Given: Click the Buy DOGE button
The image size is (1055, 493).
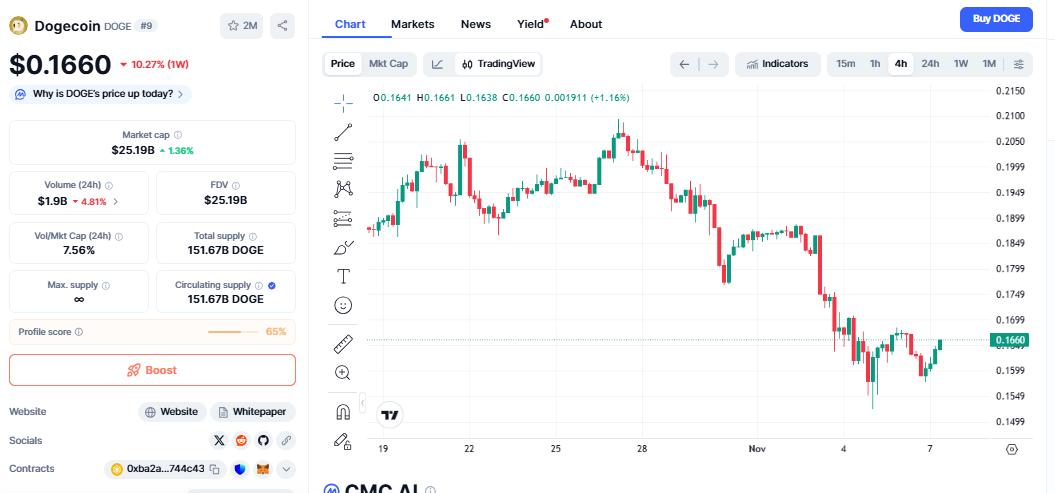Looking at the screenshot, I should pyautogui.click(x=995, y=19).
